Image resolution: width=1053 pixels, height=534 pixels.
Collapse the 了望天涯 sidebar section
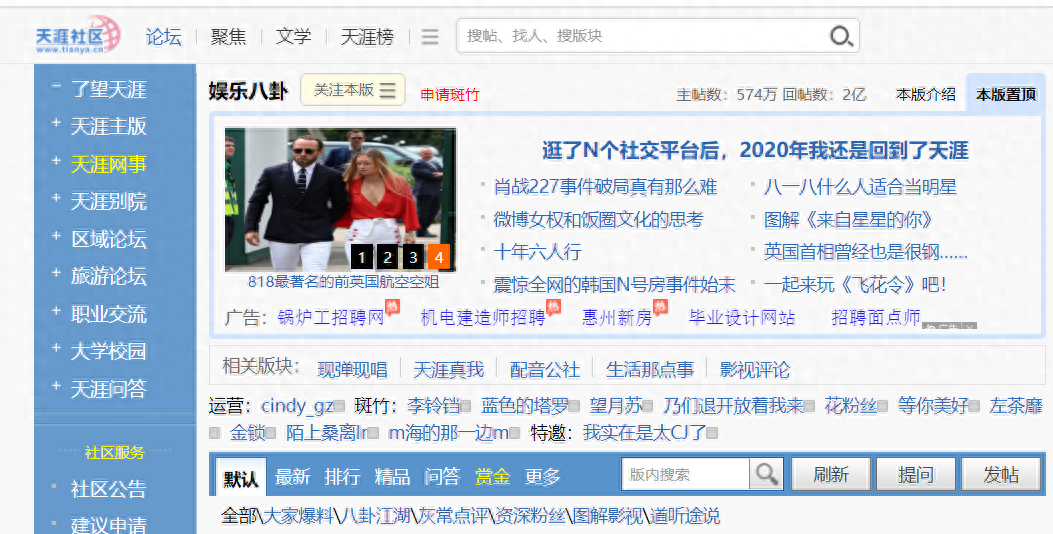(56, 86)
